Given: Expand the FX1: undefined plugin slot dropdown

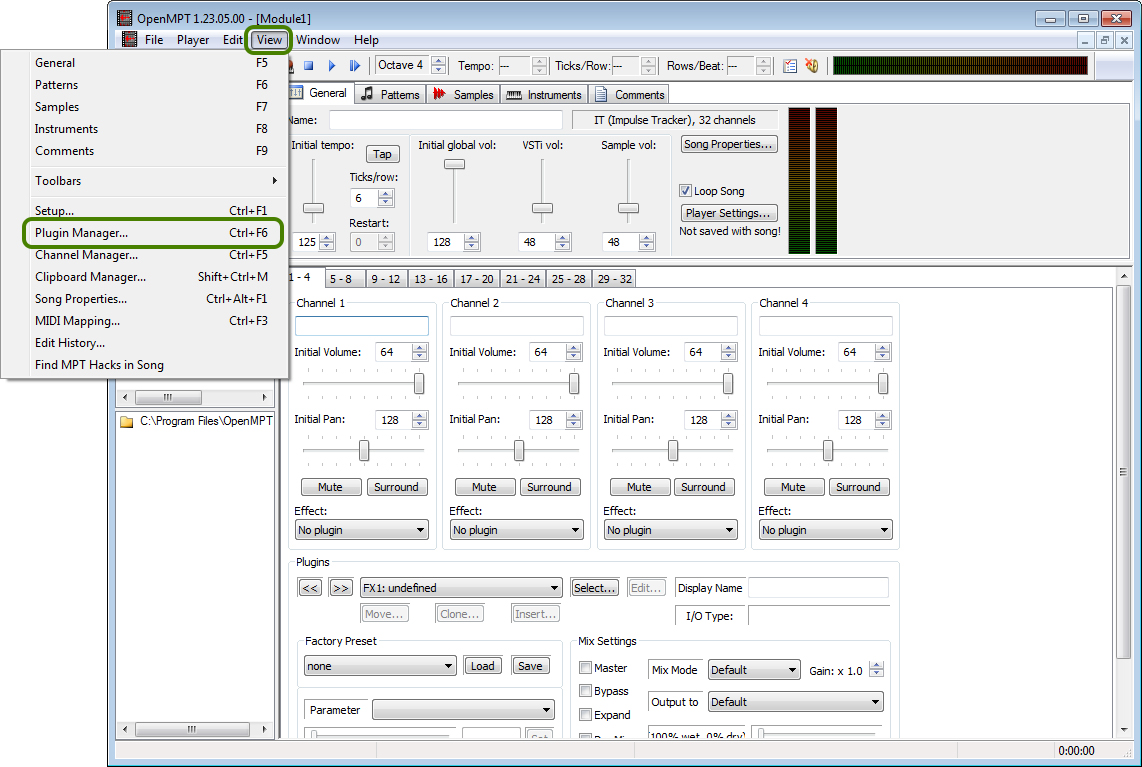Looking at the screenshot, I should click(461, 588).
